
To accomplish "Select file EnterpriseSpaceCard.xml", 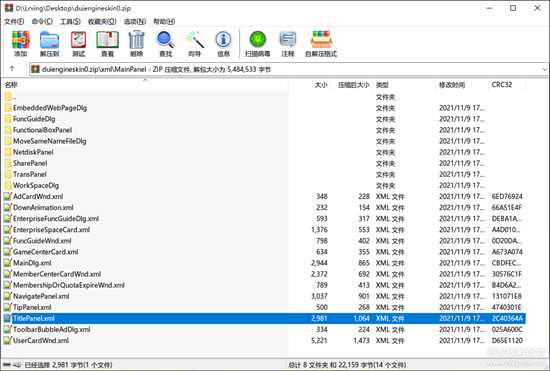I will pos(264,230).
